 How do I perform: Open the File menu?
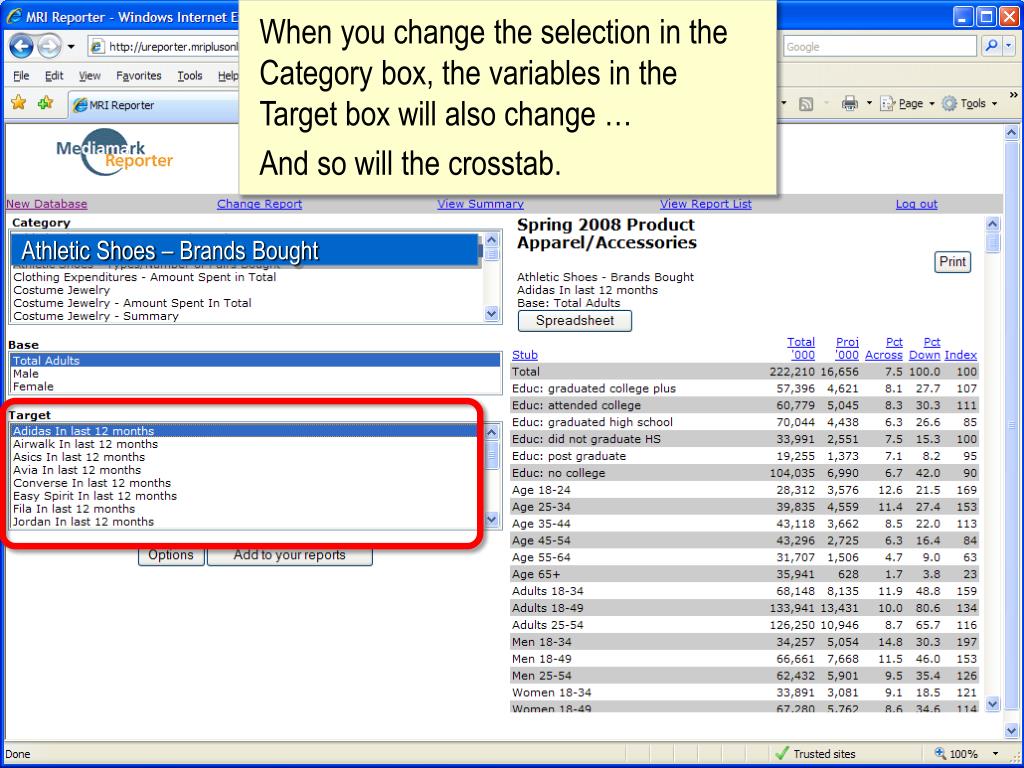pyautogui.click(x=21, y=76)
